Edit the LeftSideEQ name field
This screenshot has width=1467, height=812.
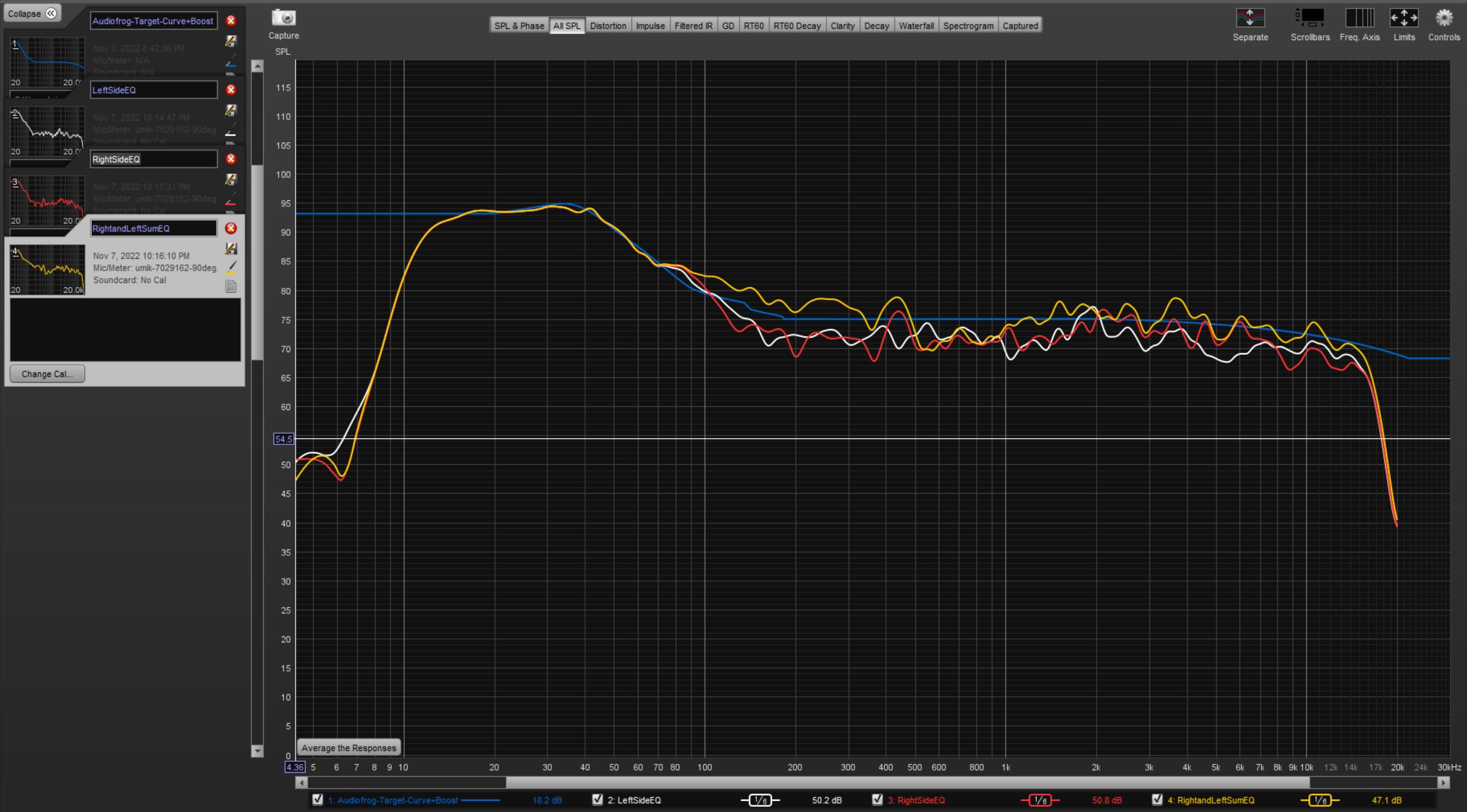(154, 90)
